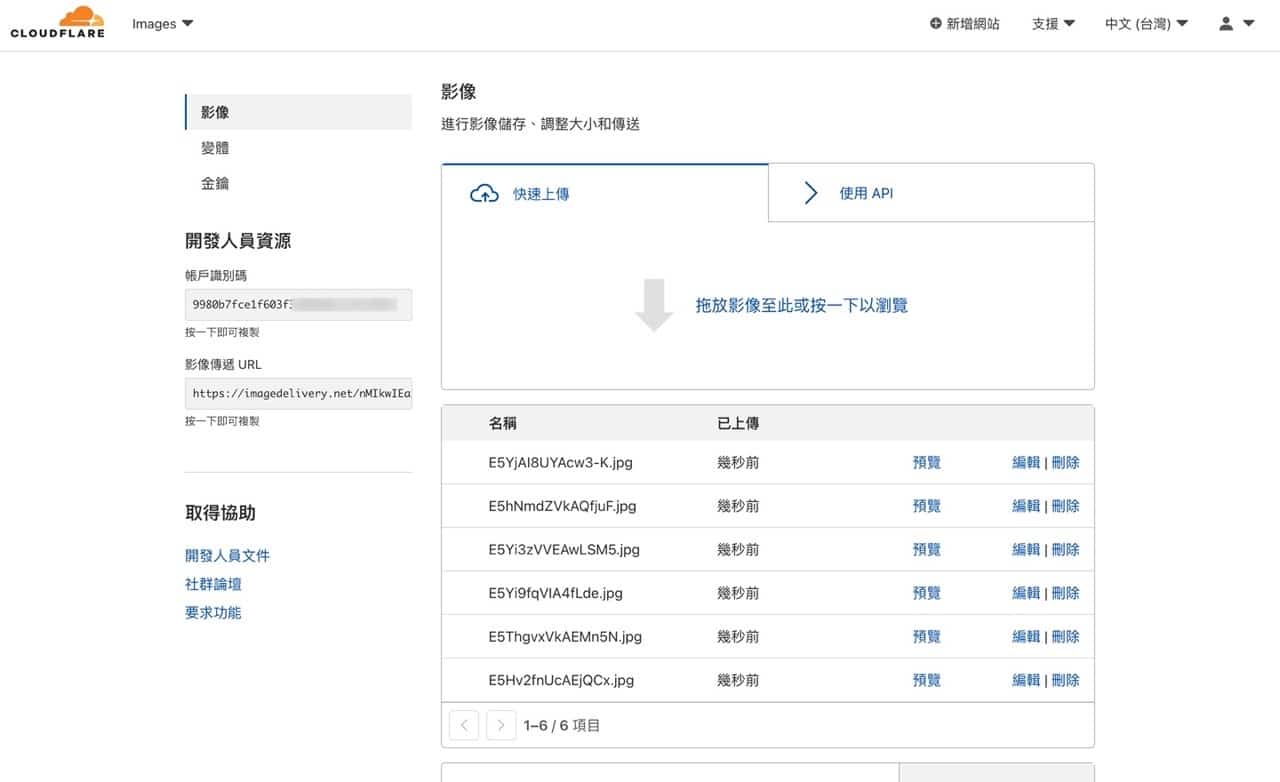Click file name E5Yi9fqVIA4fLde.jpg
Viewport: 1280px width, 782px height.
coord(555,593)
